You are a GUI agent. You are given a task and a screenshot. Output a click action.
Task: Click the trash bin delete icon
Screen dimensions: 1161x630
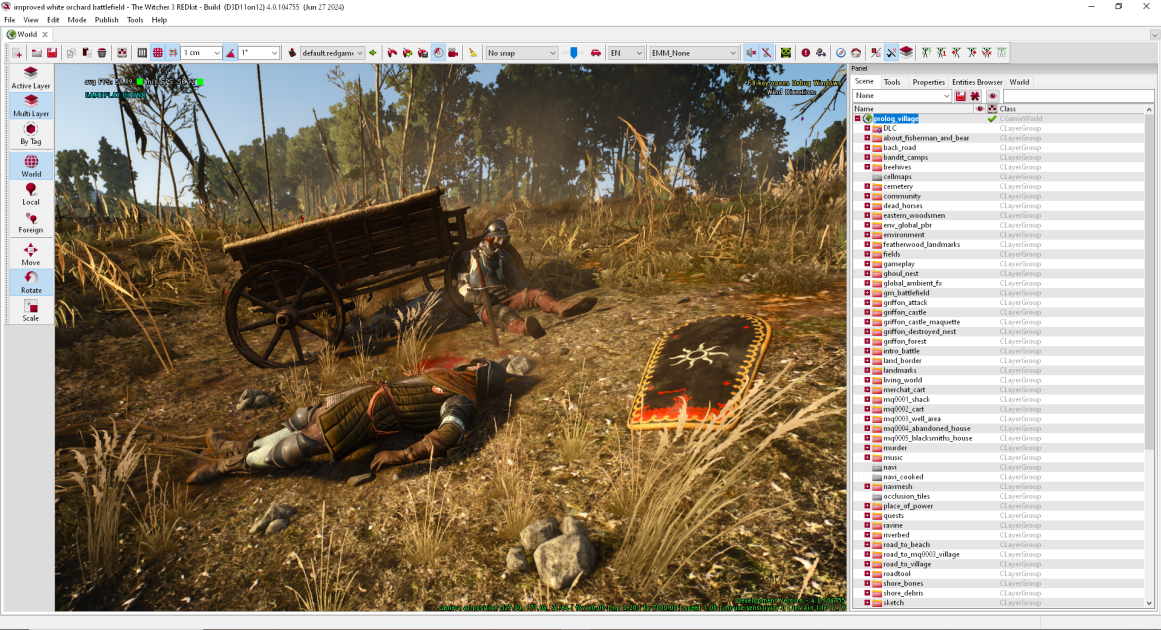coord(102,53)
